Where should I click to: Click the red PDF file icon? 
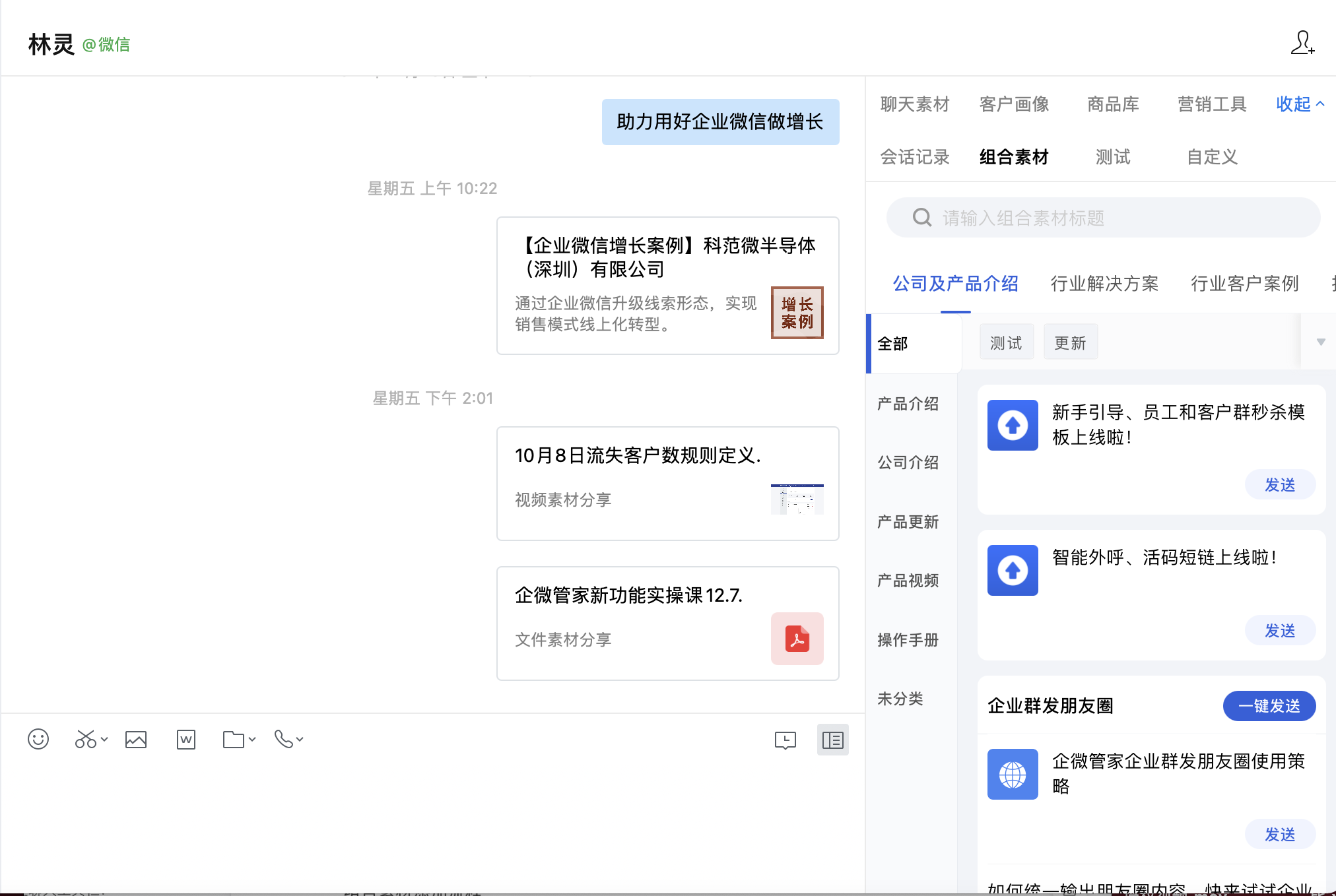click(797, 639)
